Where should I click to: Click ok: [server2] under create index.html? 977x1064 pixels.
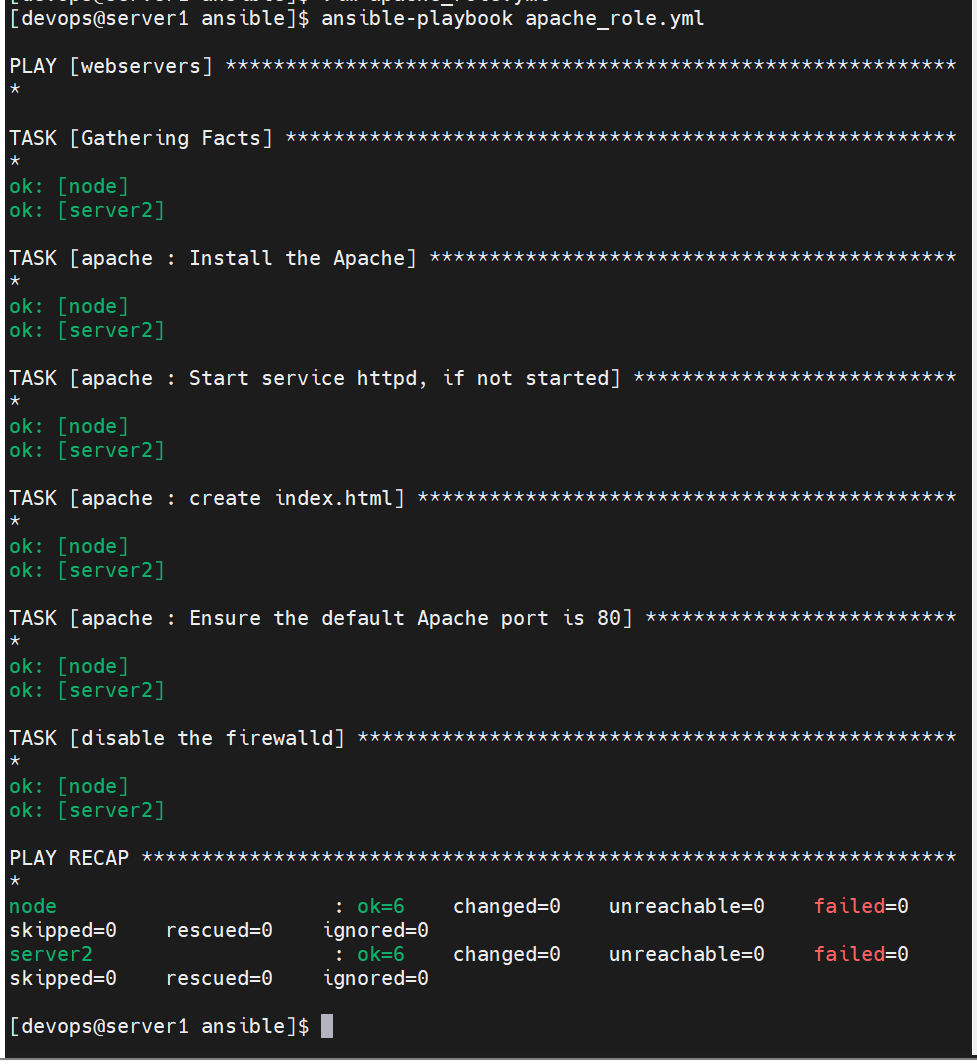(87, 571)
